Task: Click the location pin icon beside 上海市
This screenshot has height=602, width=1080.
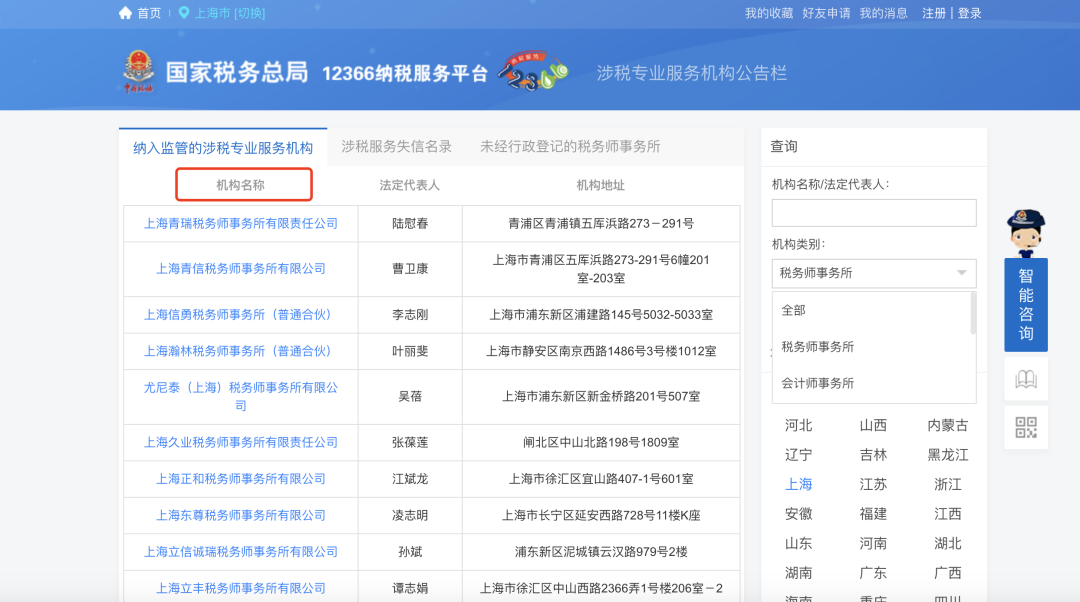Action: [x=184, y=13]
